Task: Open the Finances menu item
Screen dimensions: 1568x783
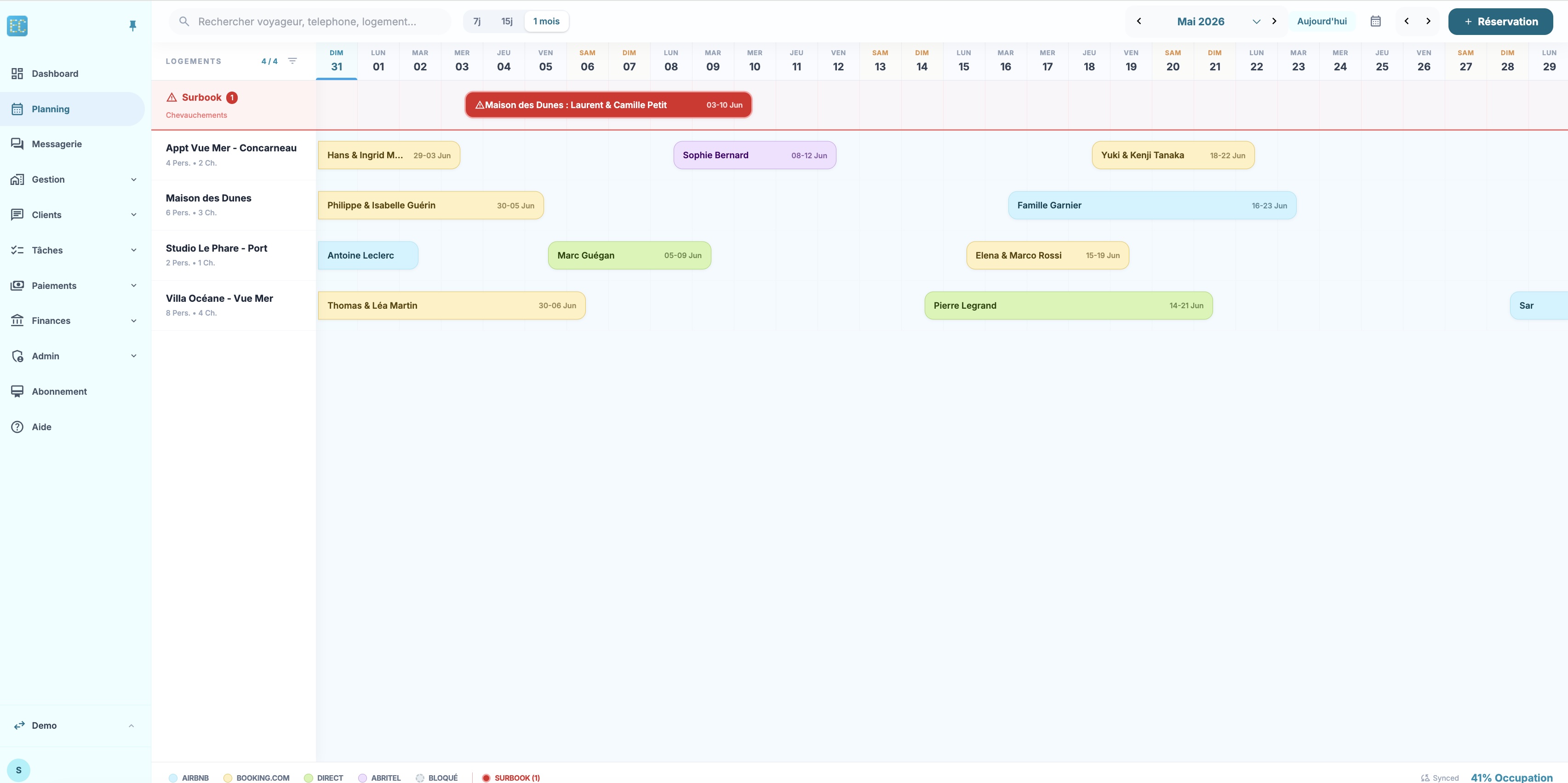Action: click(73, 321)
